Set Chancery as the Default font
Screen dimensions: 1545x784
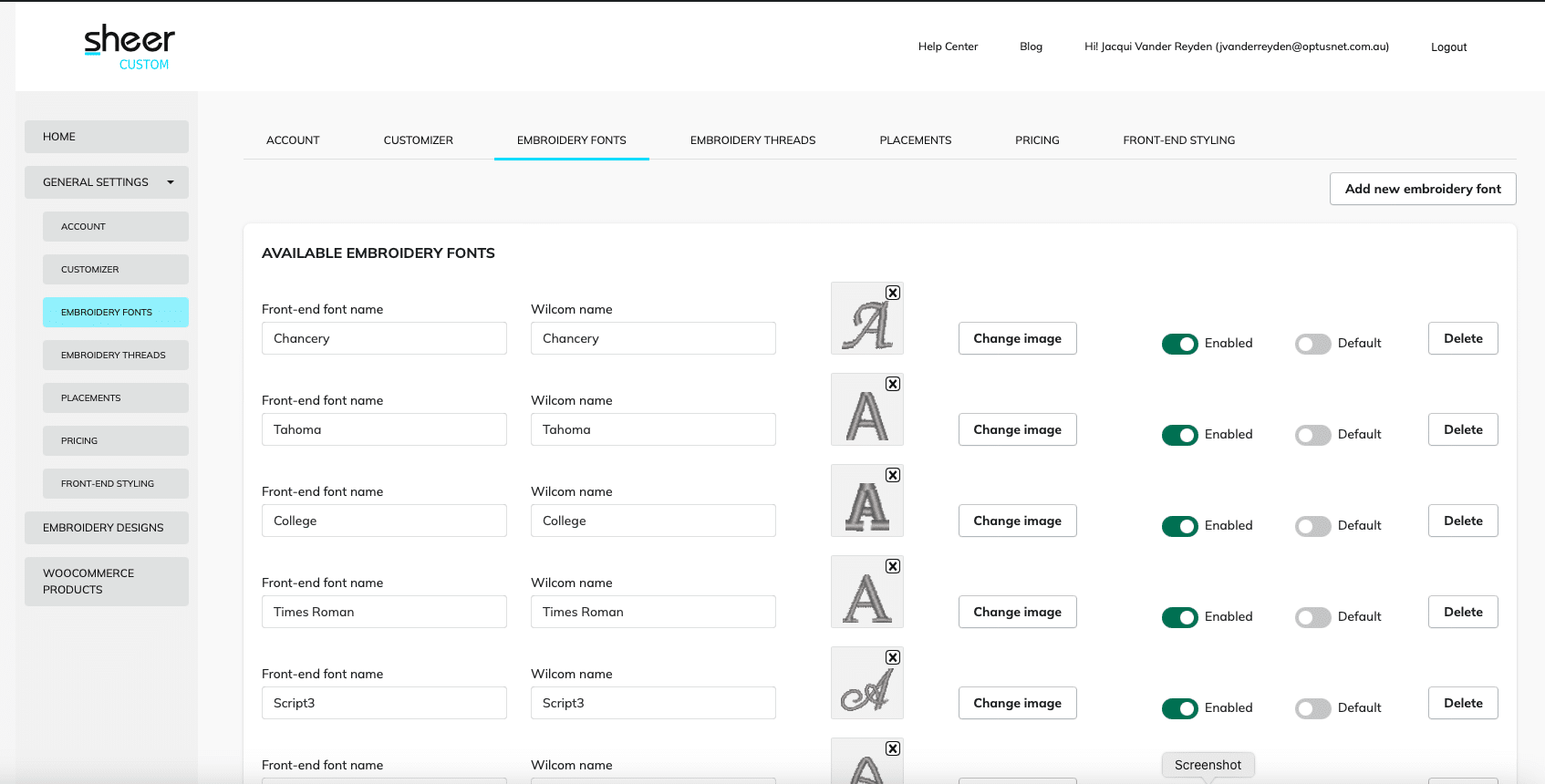1313,344
